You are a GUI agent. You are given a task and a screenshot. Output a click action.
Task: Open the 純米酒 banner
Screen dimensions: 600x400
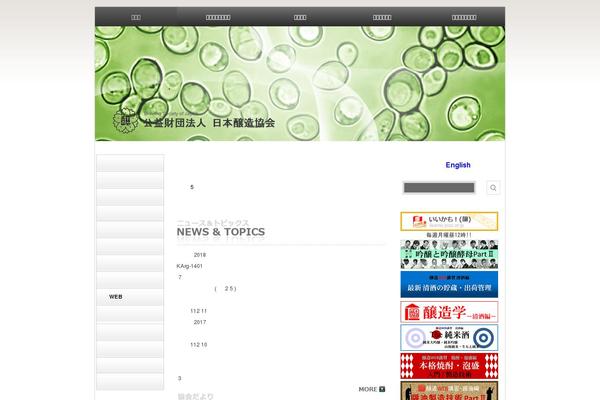449,338
